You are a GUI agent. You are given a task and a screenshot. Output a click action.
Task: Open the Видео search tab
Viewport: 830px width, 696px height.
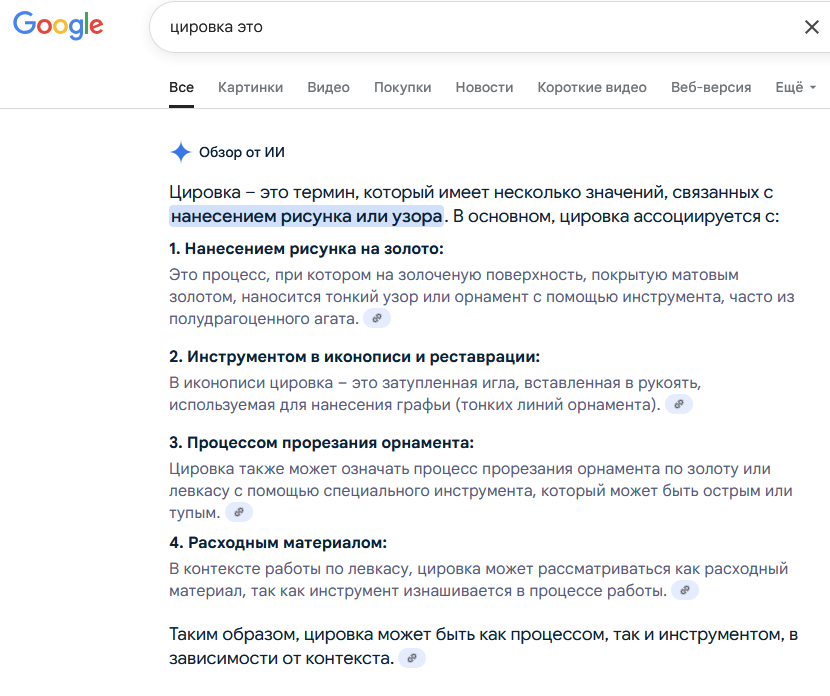point(328,87)
